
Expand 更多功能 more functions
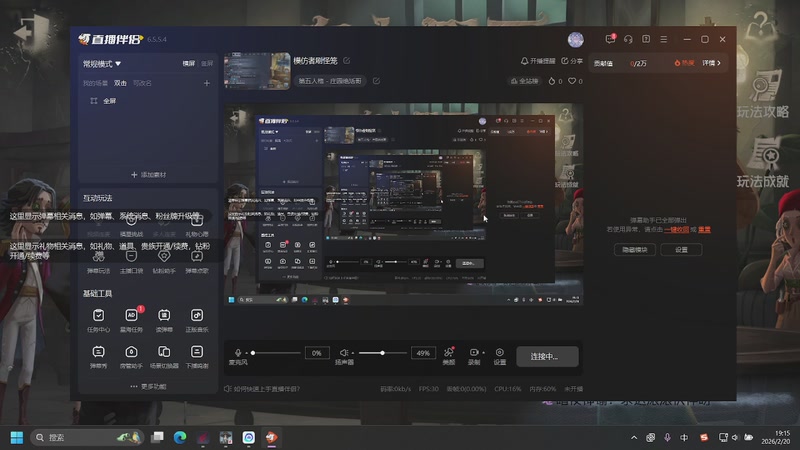coord(148,386)
